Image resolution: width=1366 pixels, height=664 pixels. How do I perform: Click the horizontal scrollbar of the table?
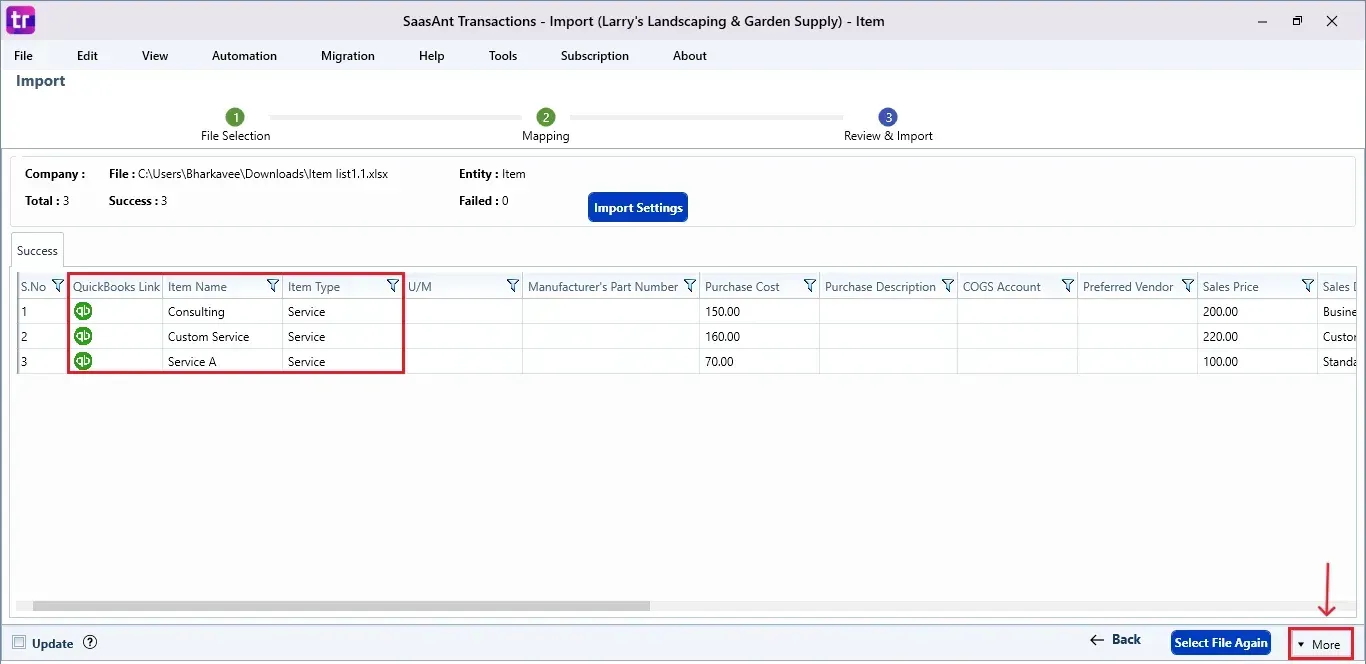pyautogui.click(x=340, y=606)
